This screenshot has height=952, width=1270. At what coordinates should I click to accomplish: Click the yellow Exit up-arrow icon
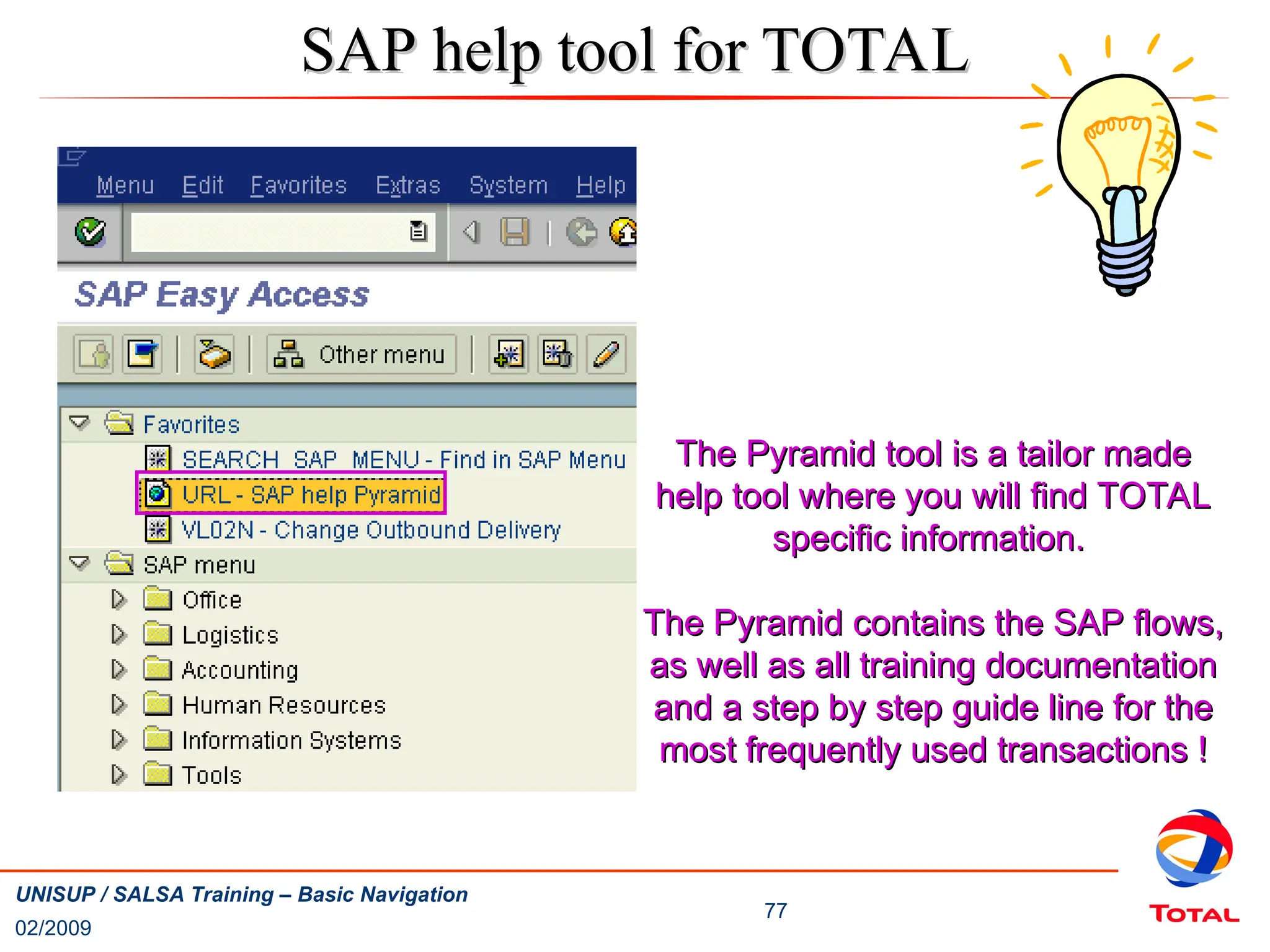pos(624,232)
